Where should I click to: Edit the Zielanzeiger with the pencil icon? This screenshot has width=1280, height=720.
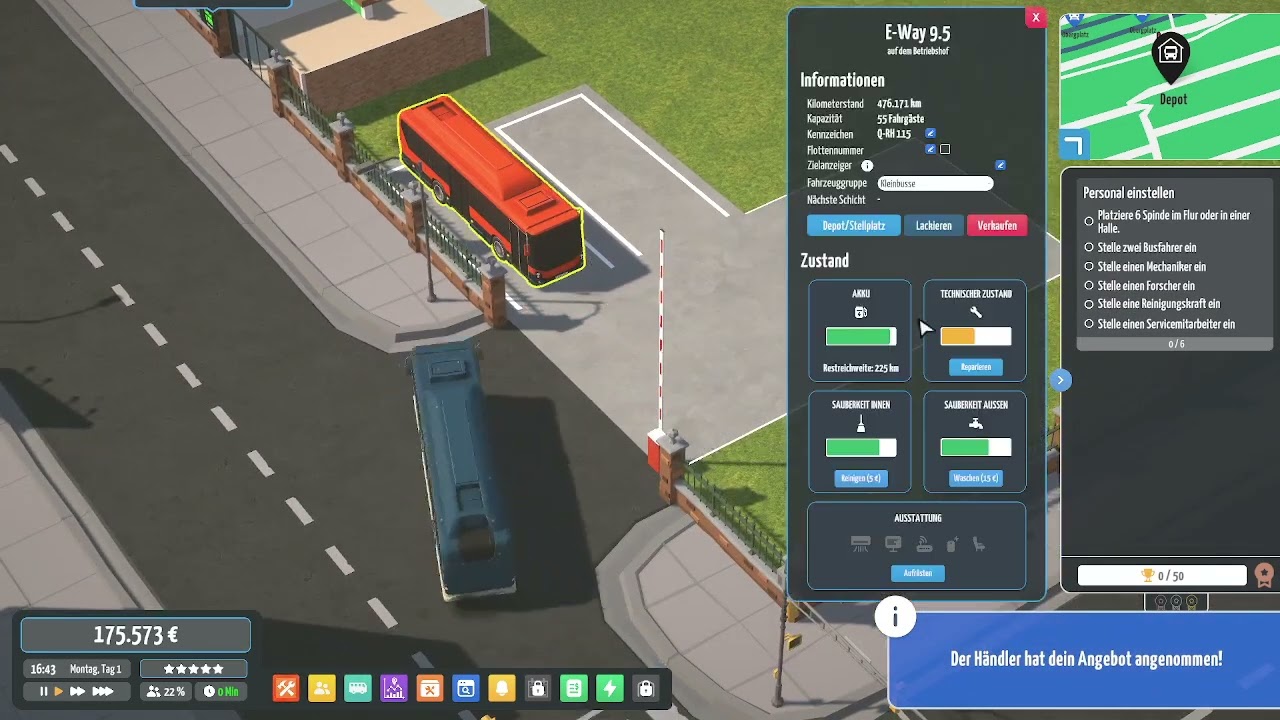pos(1001,165)
